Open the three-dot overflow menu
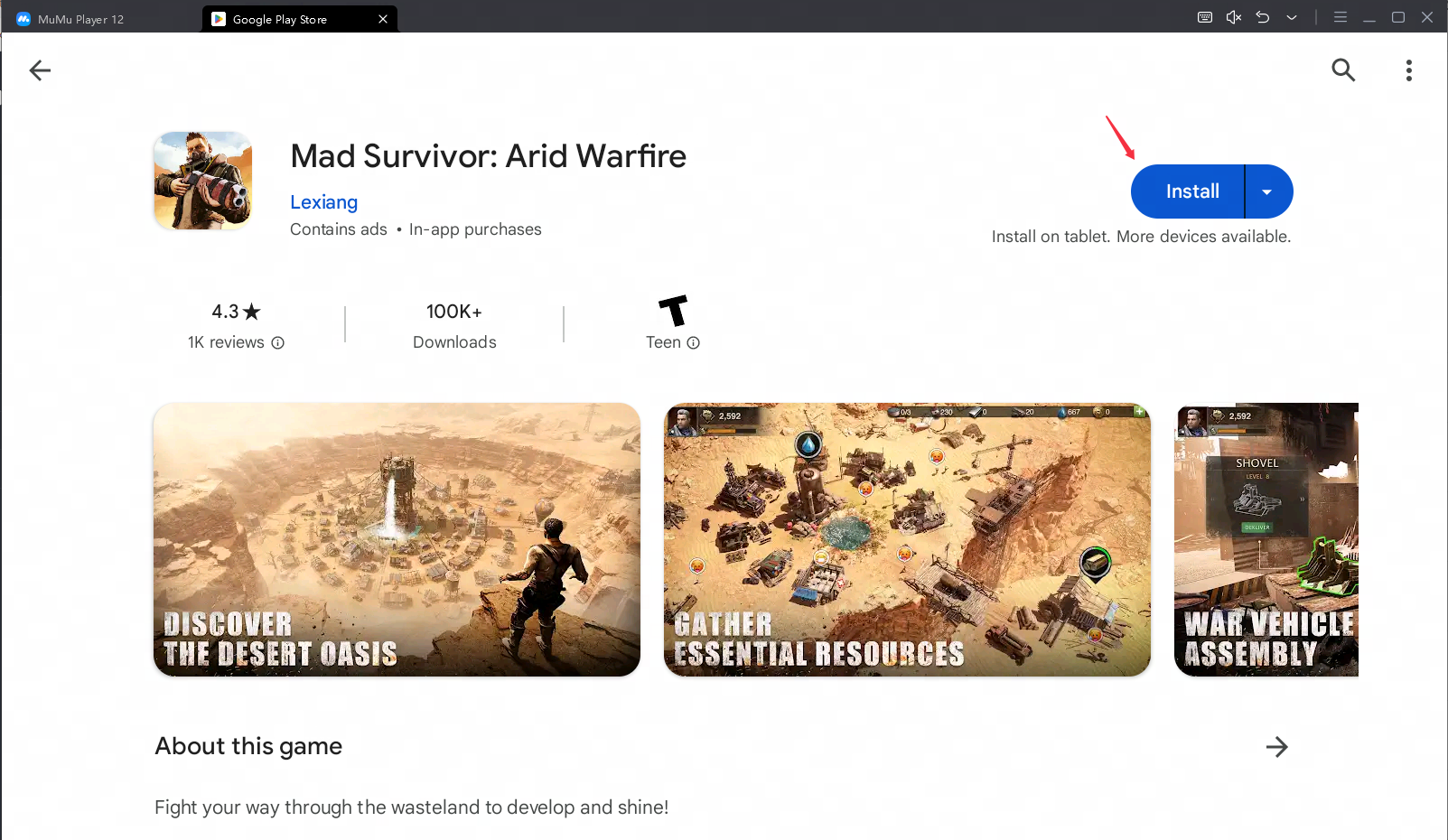Screen dimensions: 1448x840 click(x=1408, y=70)
